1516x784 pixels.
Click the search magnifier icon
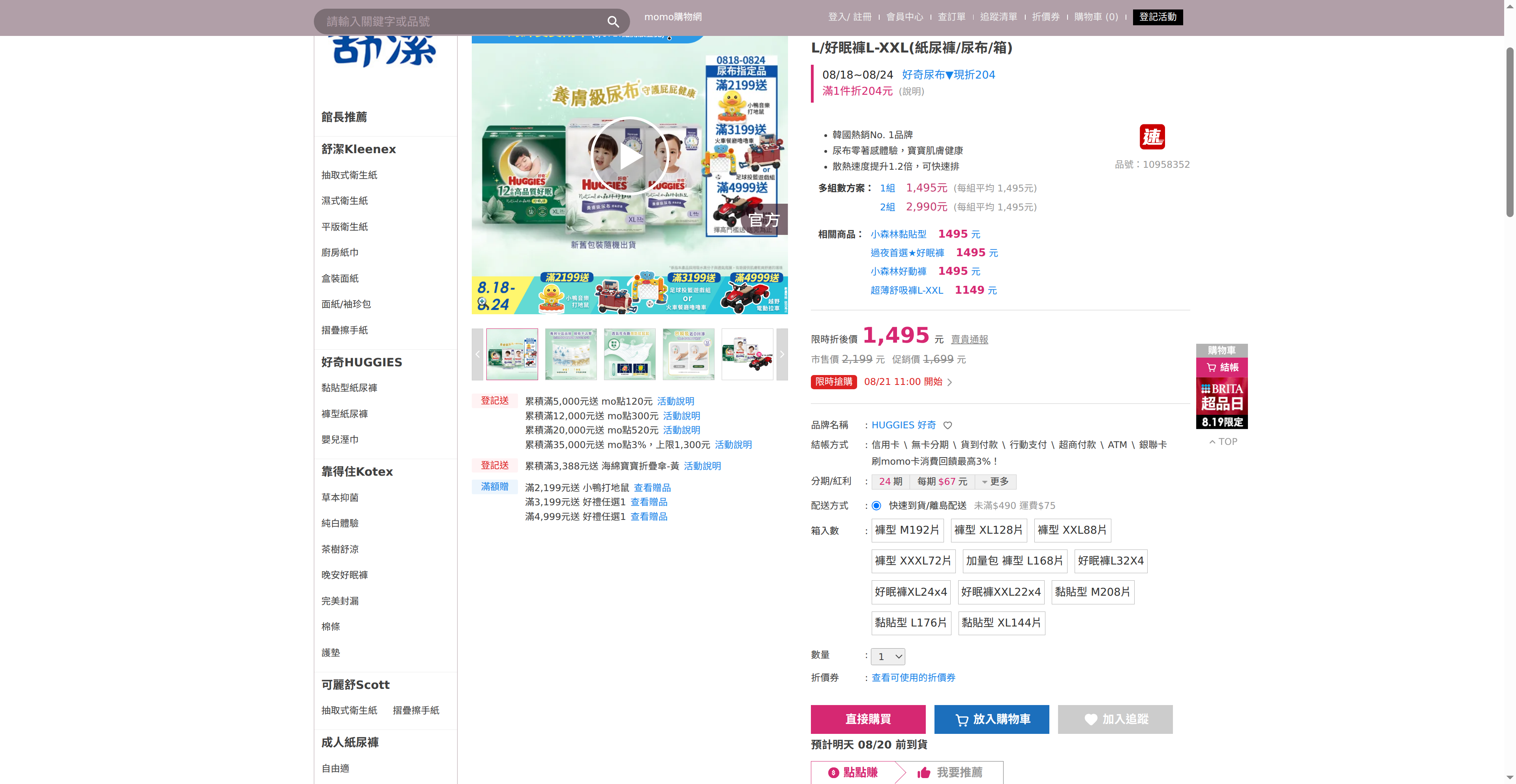(x=613, y=22)
